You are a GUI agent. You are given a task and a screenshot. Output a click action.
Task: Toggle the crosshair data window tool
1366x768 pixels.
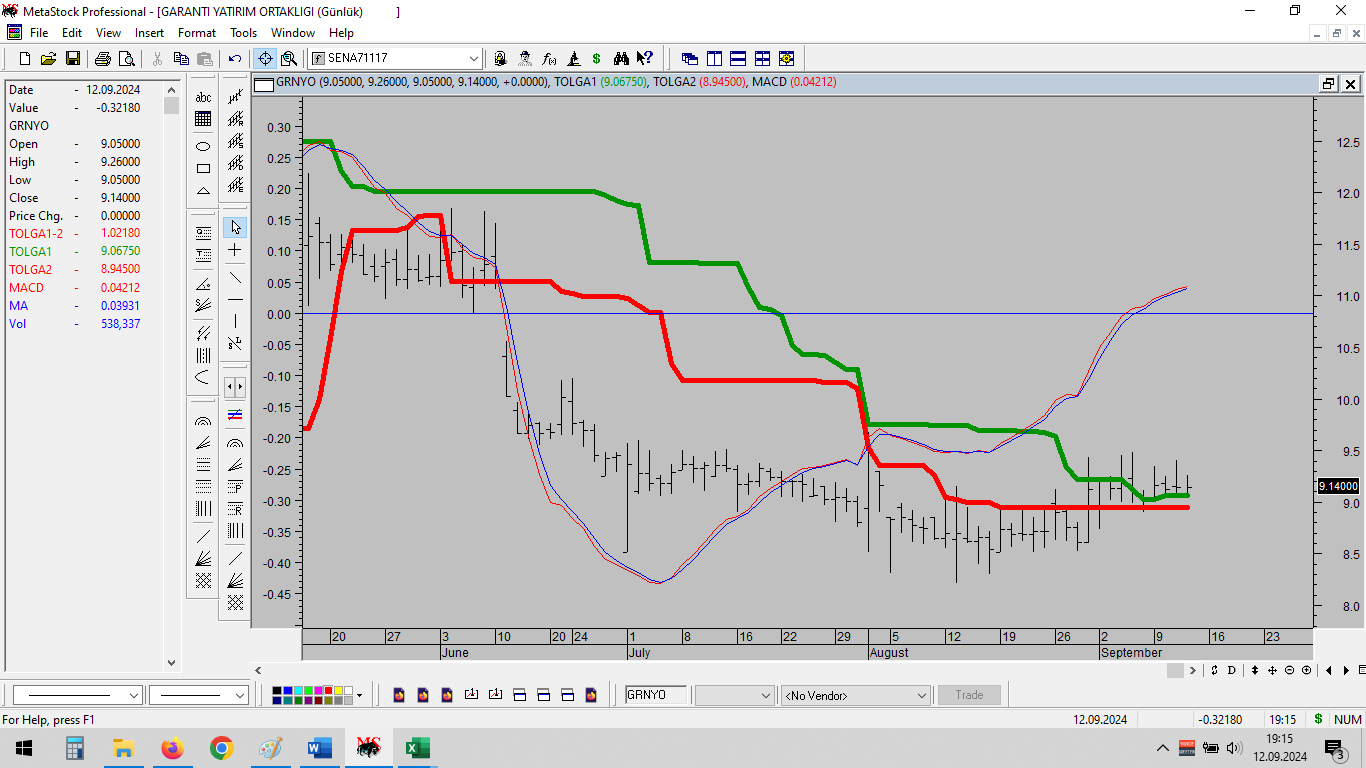pyautogui.click(x=266, y=59)
